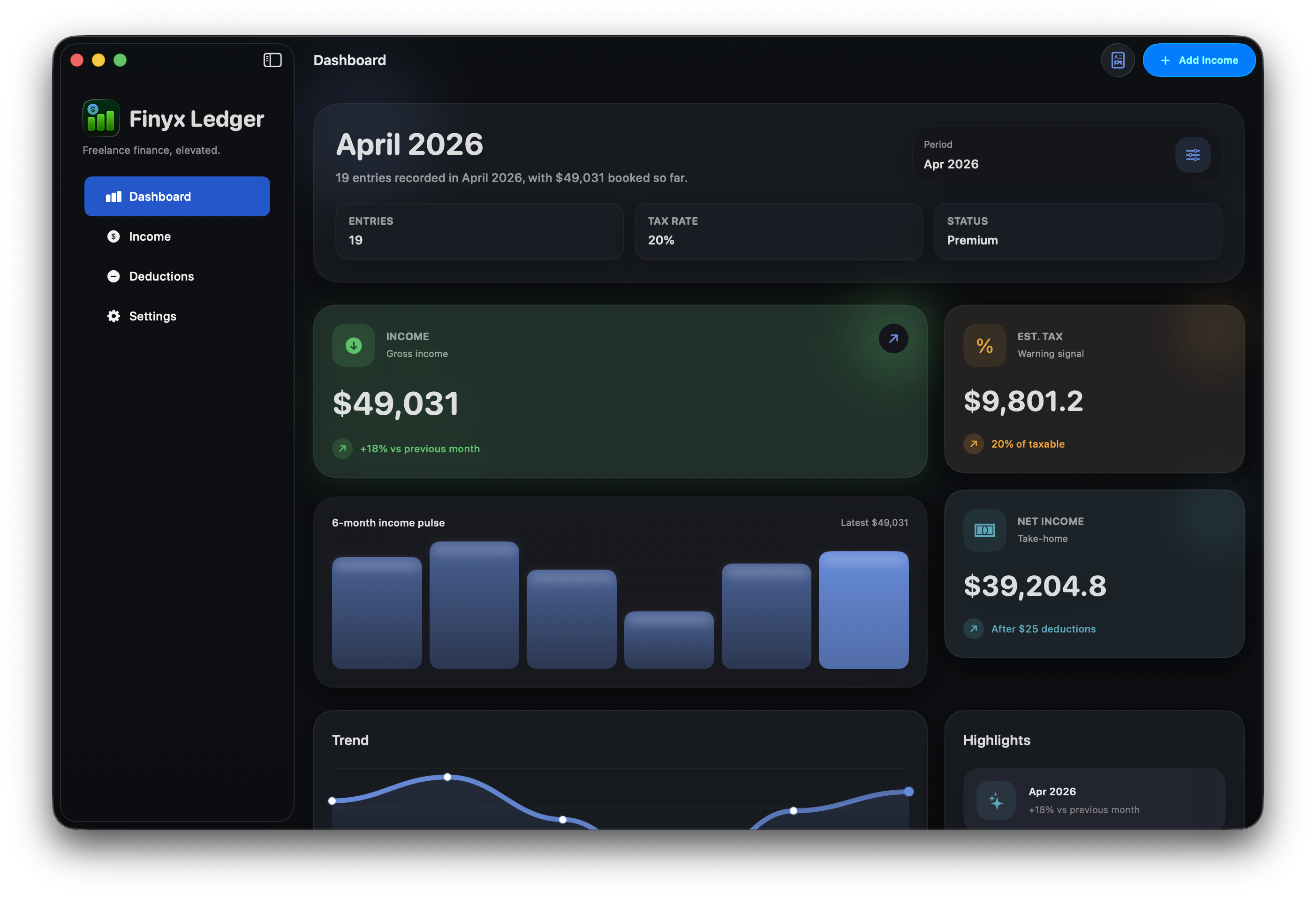Select the Period Apr 2026 selector
Screen dimensions: 1316x899
coord(1067,155)
